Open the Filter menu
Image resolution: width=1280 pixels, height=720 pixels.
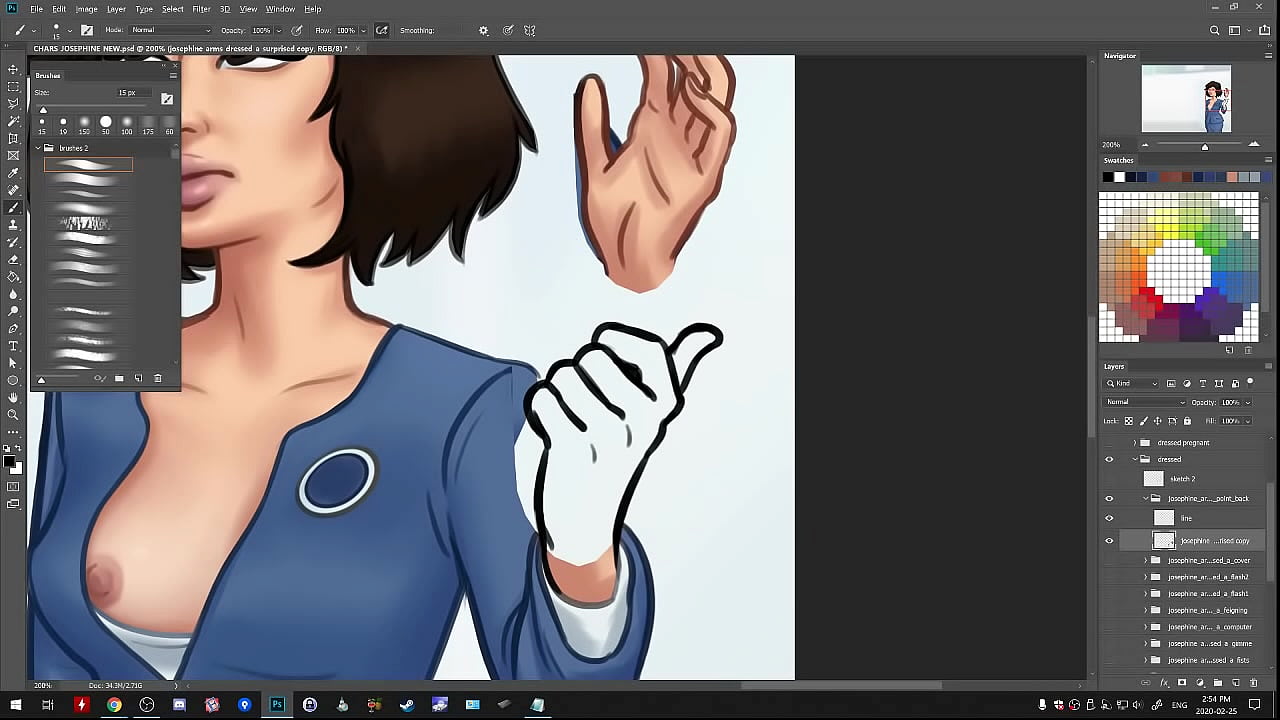pyautogui.click(x=201, y=9)
